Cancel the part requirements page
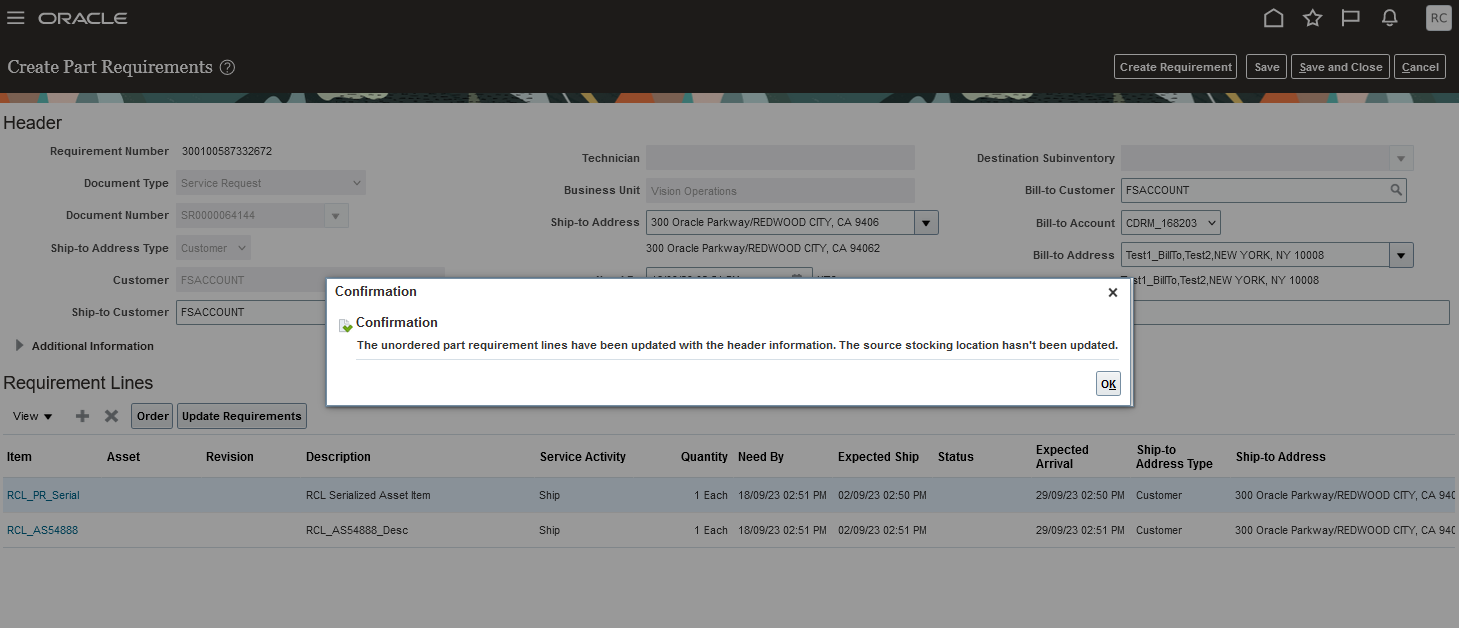Image resolution: width=1459 pixels, height=628 pixels. click(x=1420, y=67)
